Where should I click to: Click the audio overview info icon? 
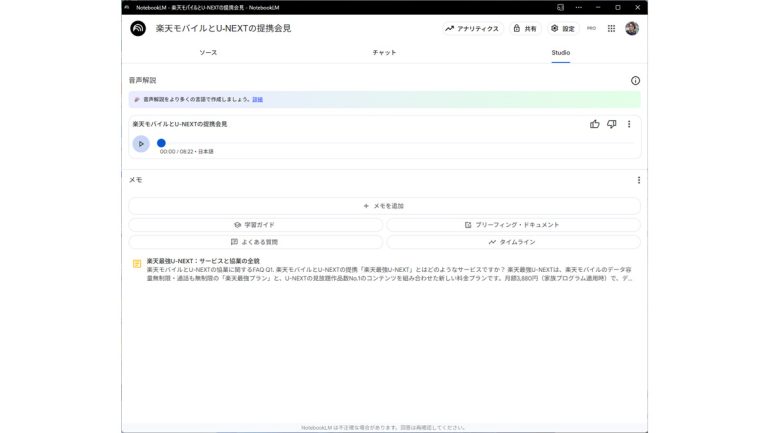635,81
